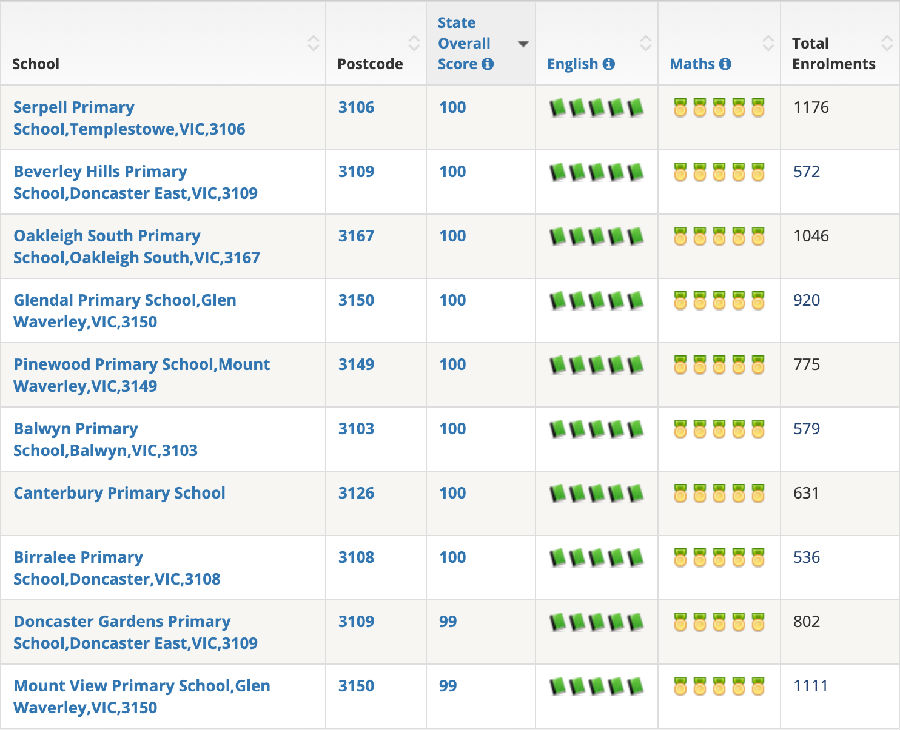Screen dimensions: 900x730
Task: Click English book rating in Birralee row
Action: 596,558
